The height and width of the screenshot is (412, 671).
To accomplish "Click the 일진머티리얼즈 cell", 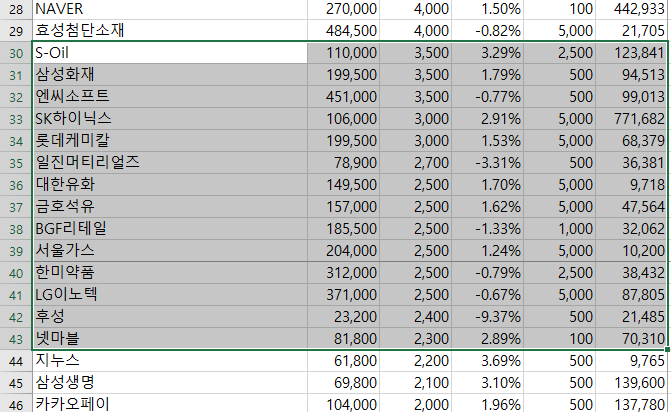I will (170, 163).
